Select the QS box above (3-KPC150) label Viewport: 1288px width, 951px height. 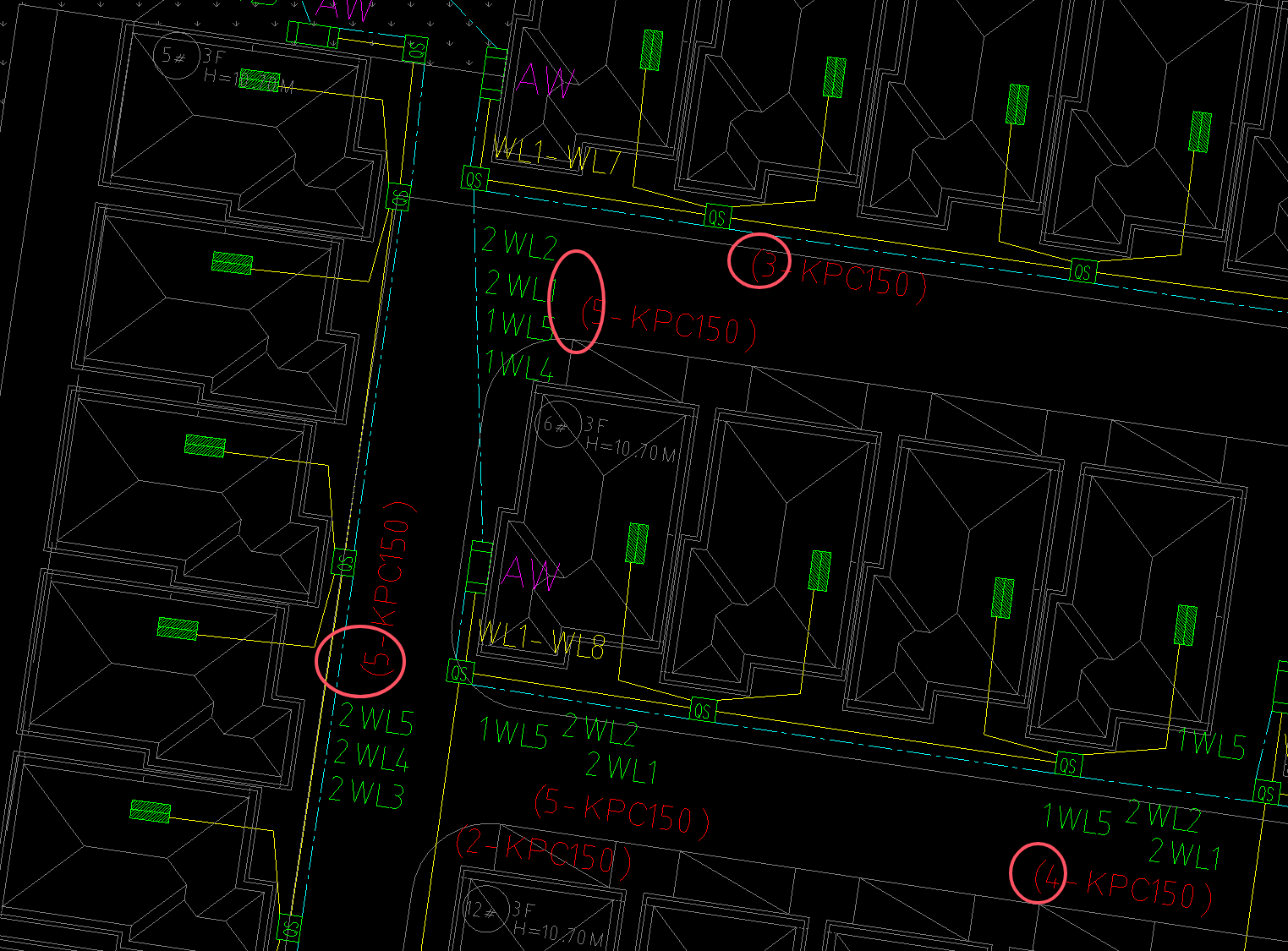pyautogui.click(x=716, y=217)
